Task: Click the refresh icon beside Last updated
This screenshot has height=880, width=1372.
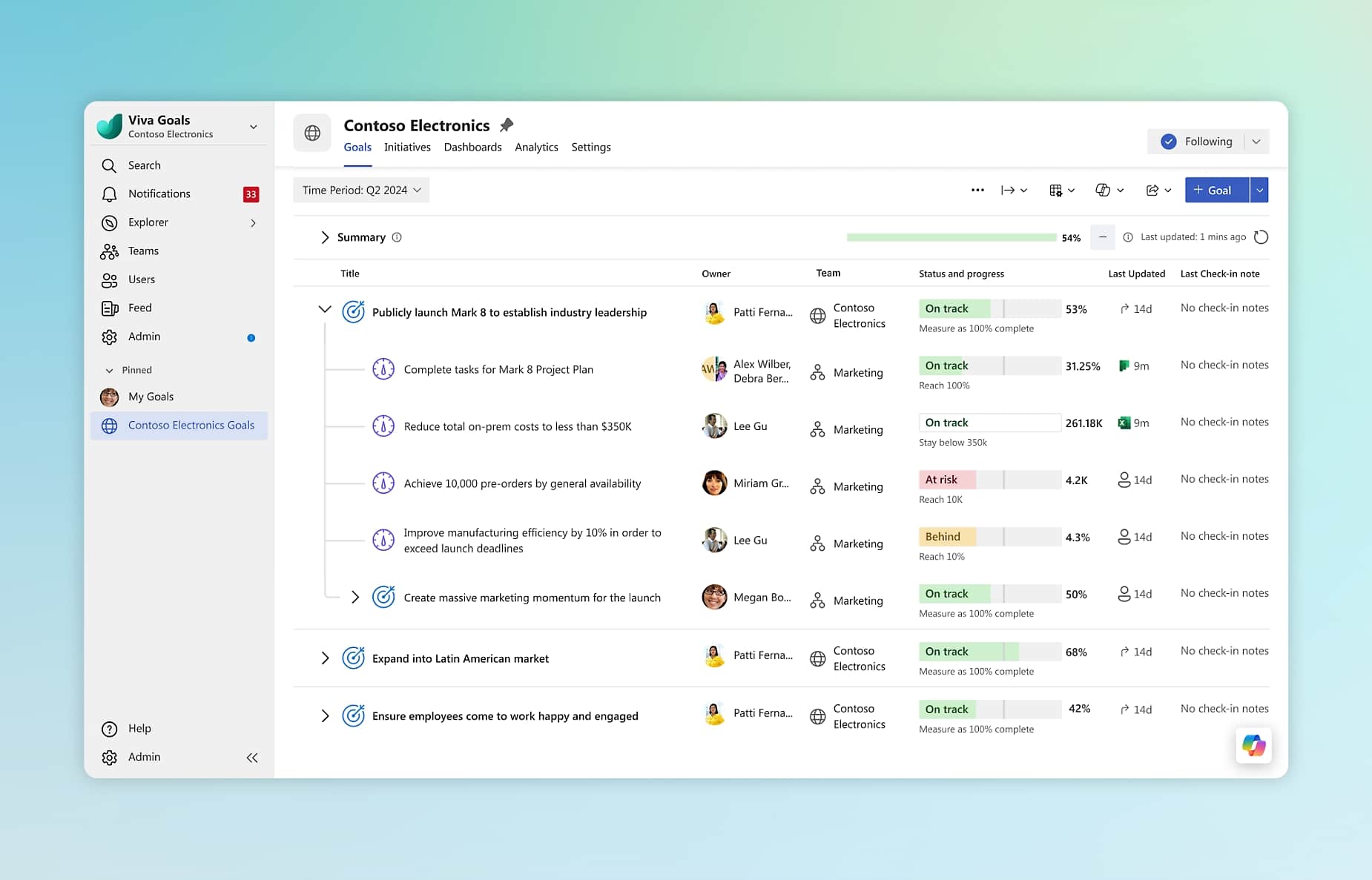Action: [1261, 237]
